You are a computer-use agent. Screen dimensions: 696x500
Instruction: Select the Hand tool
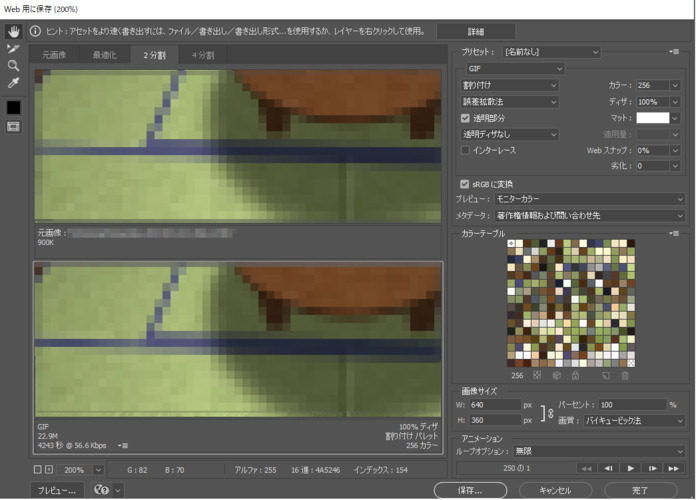[13, 30]
